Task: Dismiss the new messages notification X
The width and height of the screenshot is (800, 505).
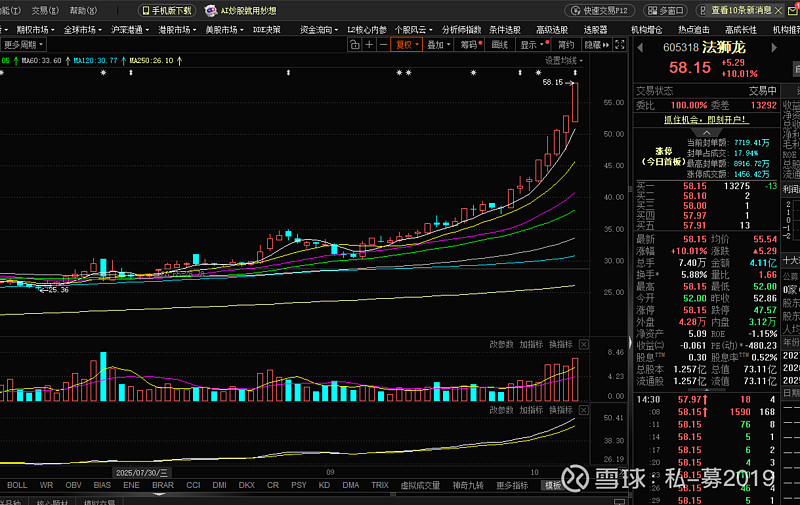Action: tap(778, 10)
